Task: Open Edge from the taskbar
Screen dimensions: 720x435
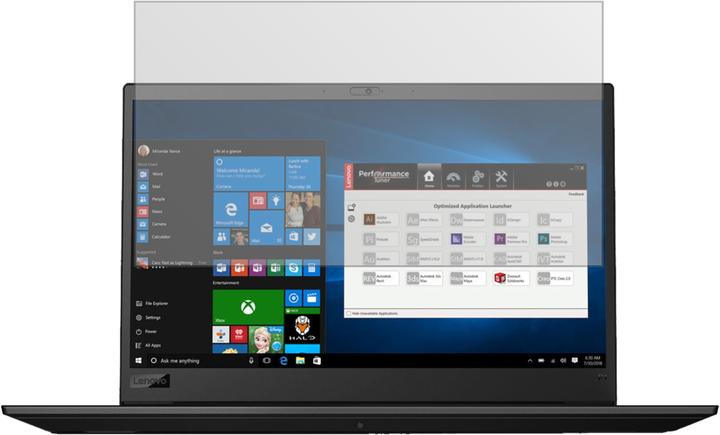Action: coord(283,361)
